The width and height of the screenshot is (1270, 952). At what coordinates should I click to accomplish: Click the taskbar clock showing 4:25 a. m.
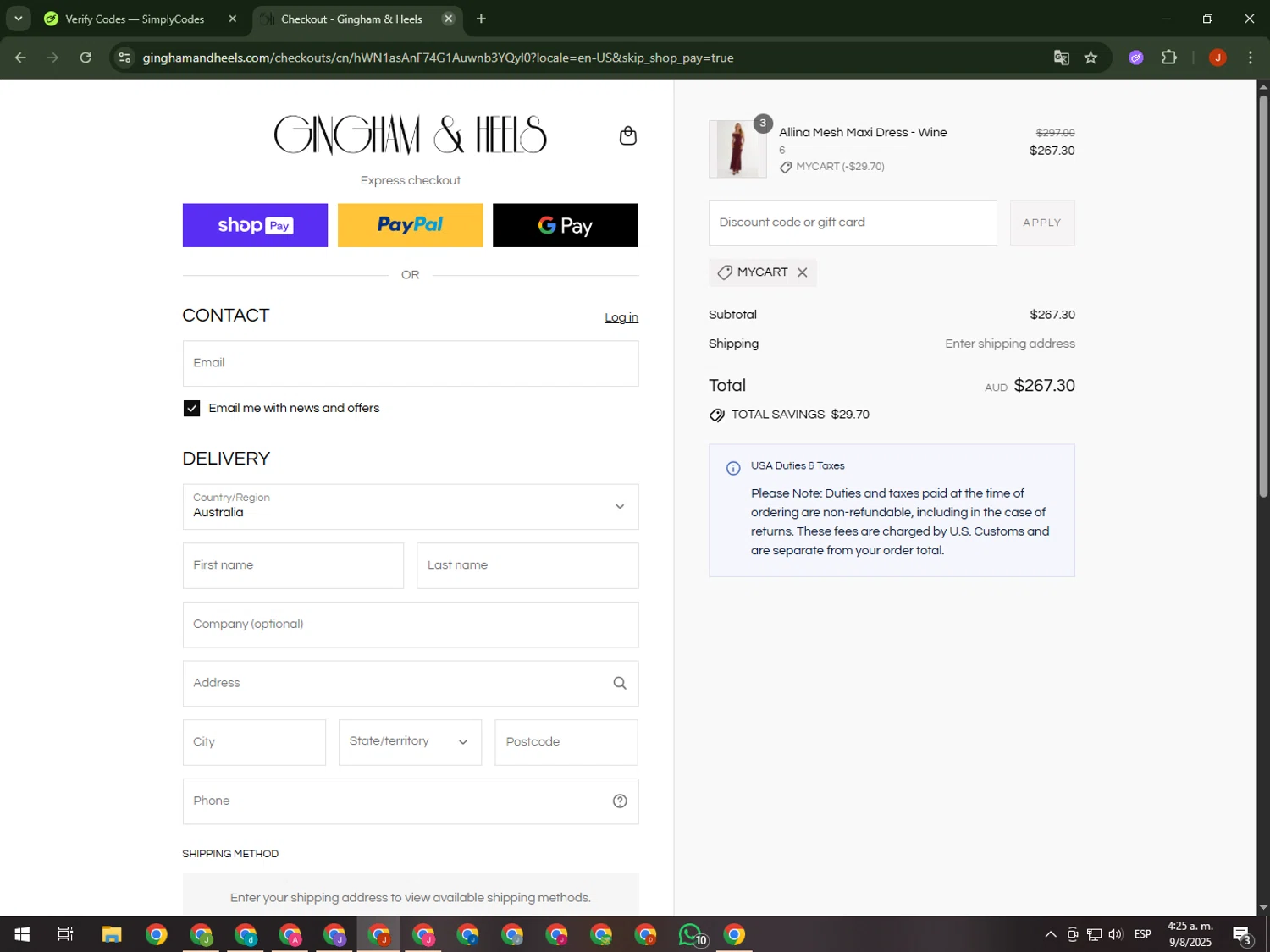tap(1190, 934)
